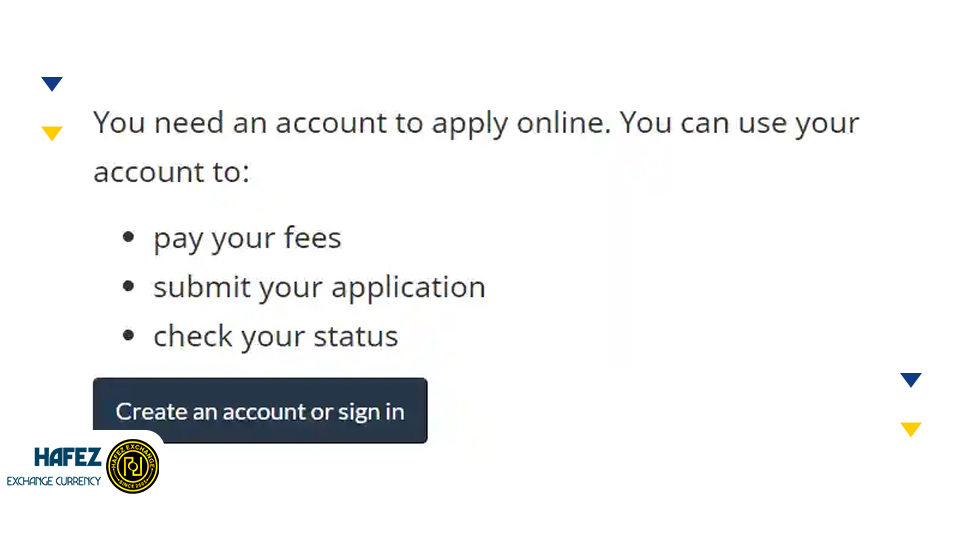Image resolution: width=967 pixels, height=550 pixels.
Task: Click the Create an account or sign in button
Action: point(260,411)
